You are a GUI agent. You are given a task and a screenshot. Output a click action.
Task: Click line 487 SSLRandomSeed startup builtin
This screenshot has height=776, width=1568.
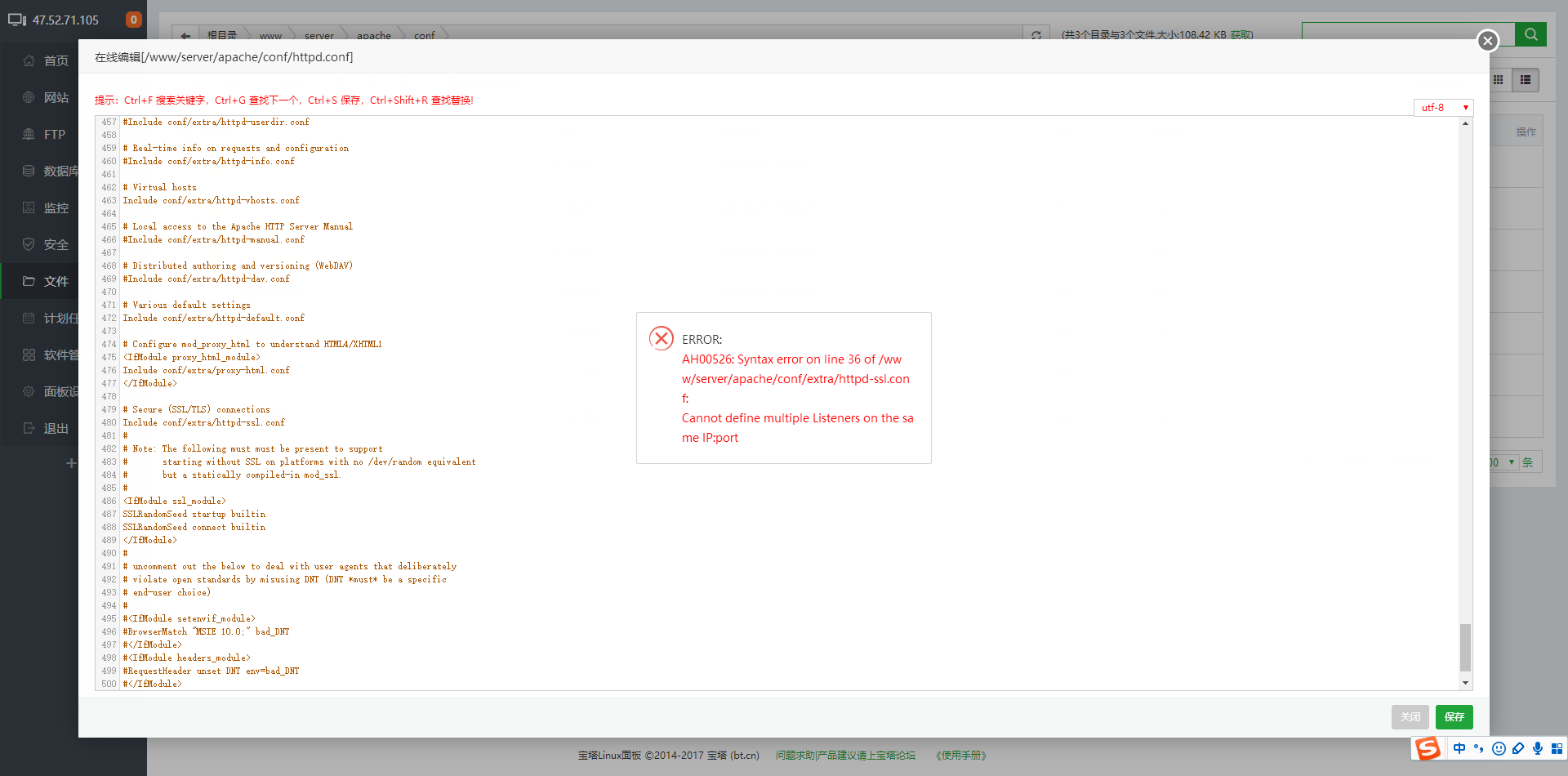click(194, 514)
